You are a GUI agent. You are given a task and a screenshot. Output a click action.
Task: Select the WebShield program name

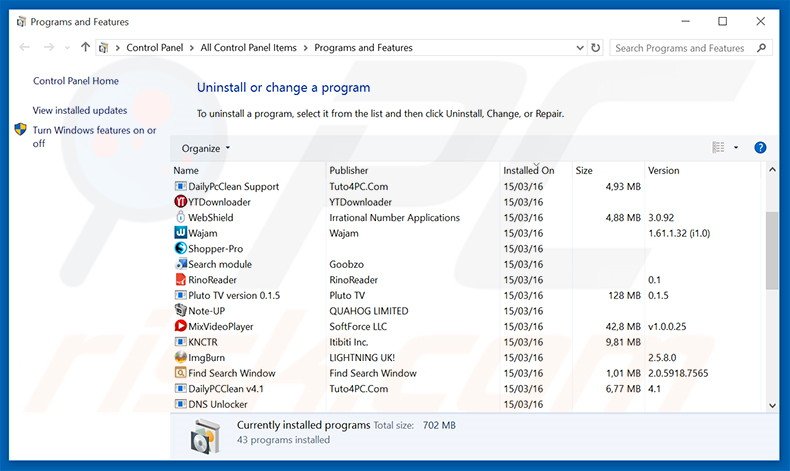(x=211, y=218)
